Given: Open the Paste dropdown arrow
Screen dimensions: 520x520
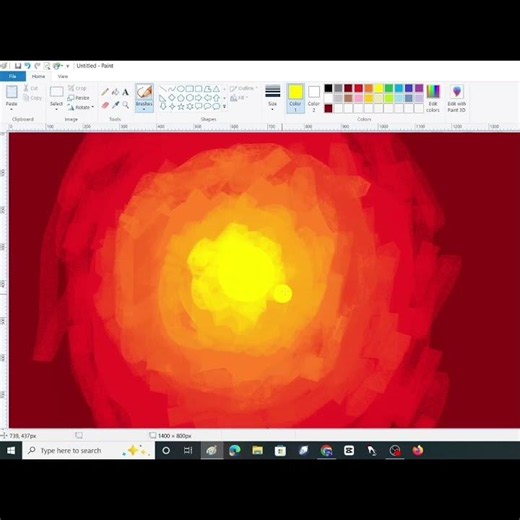Looking at the screenshot, I should (x=12, y=109).
